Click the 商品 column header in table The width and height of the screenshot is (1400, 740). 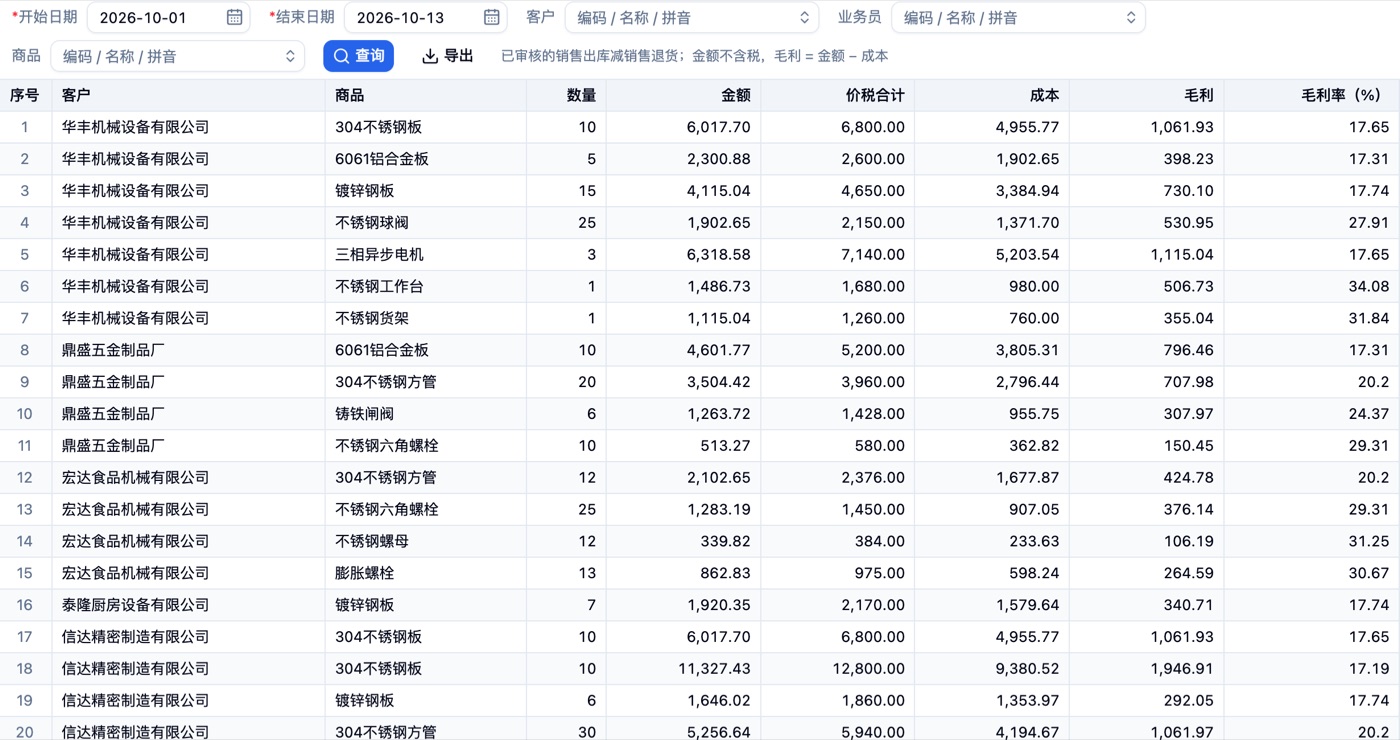click(426, 95)
